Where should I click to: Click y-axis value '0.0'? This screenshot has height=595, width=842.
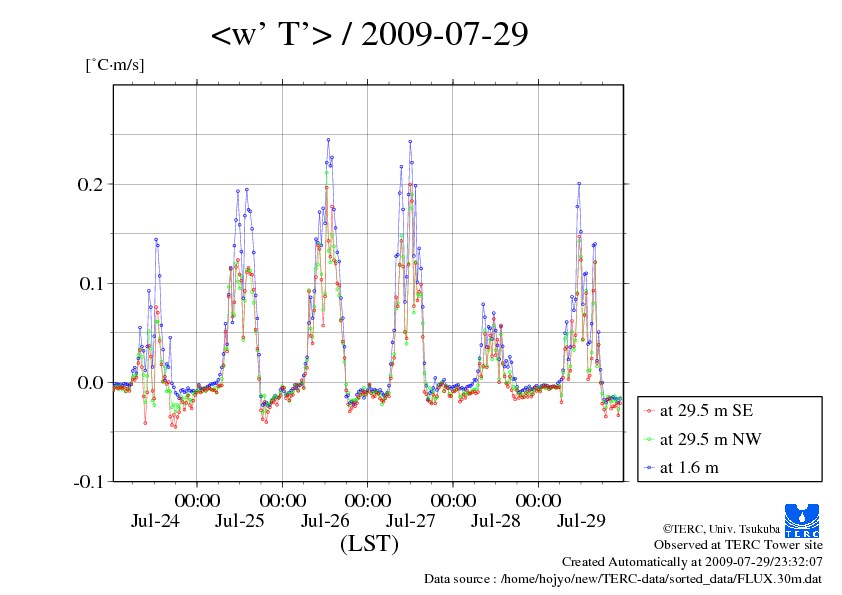pyautogui.click(x=90, y=383)
